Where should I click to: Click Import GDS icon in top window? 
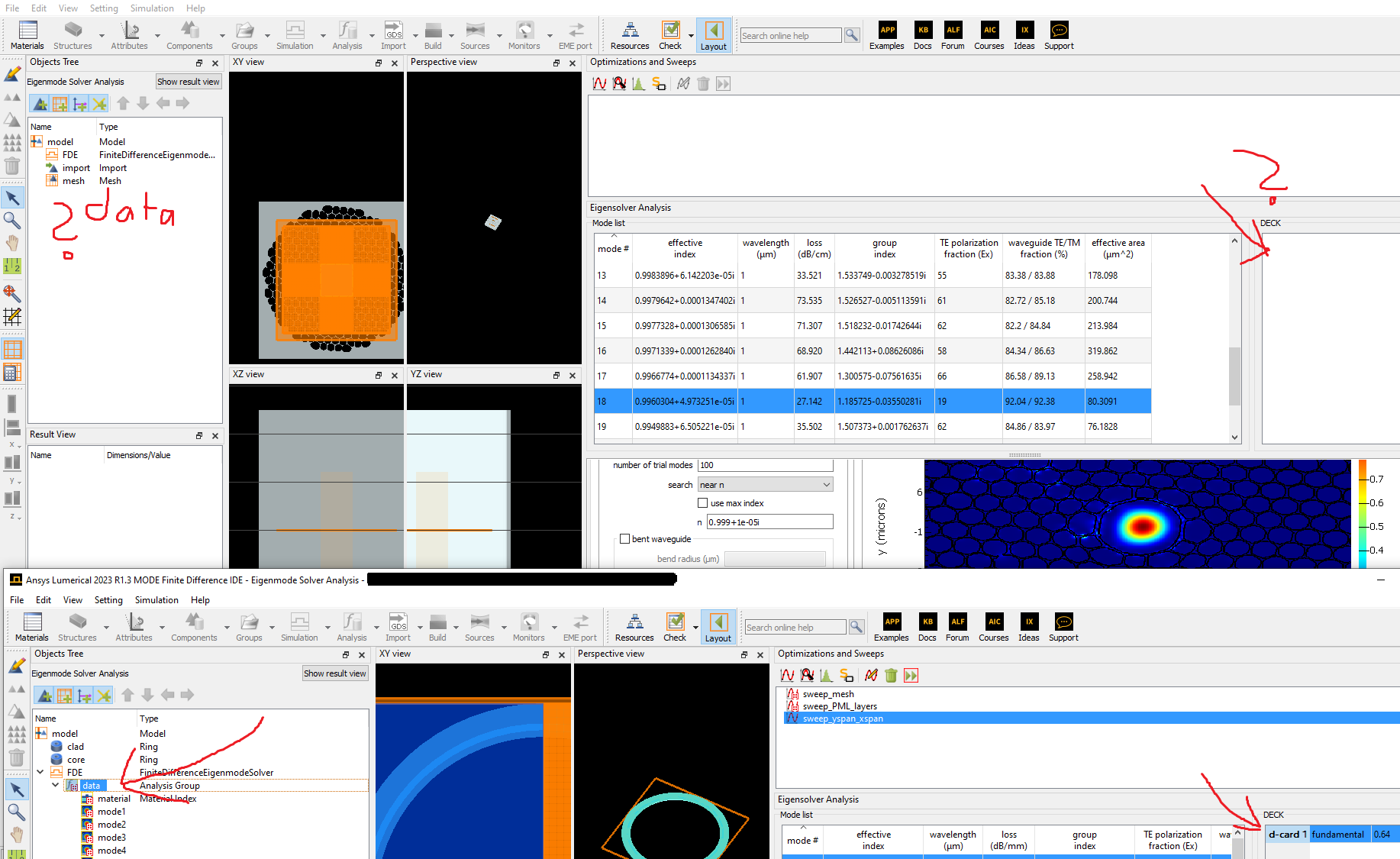393,35
